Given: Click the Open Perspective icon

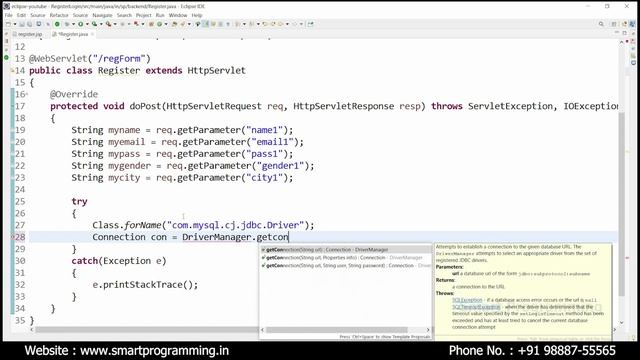Looking at the screenshot, I should pyautogui.click(x=614, y=24).
